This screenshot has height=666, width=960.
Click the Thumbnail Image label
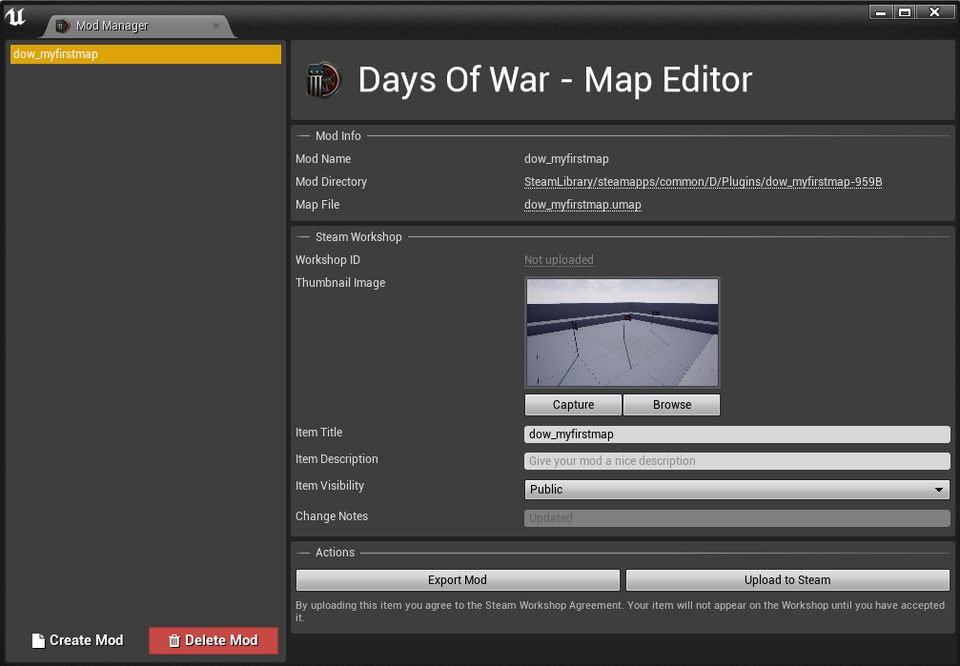coord(340,283)
